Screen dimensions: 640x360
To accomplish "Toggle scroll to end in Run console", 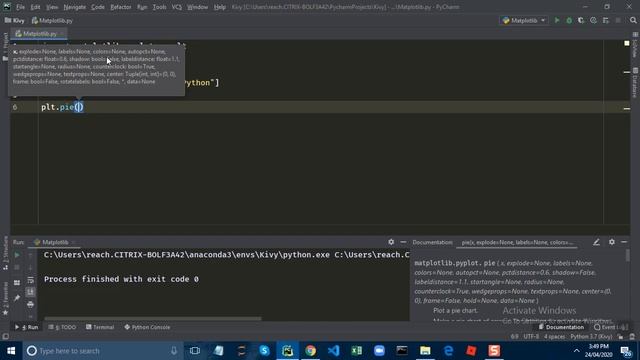I will (31, 292).
